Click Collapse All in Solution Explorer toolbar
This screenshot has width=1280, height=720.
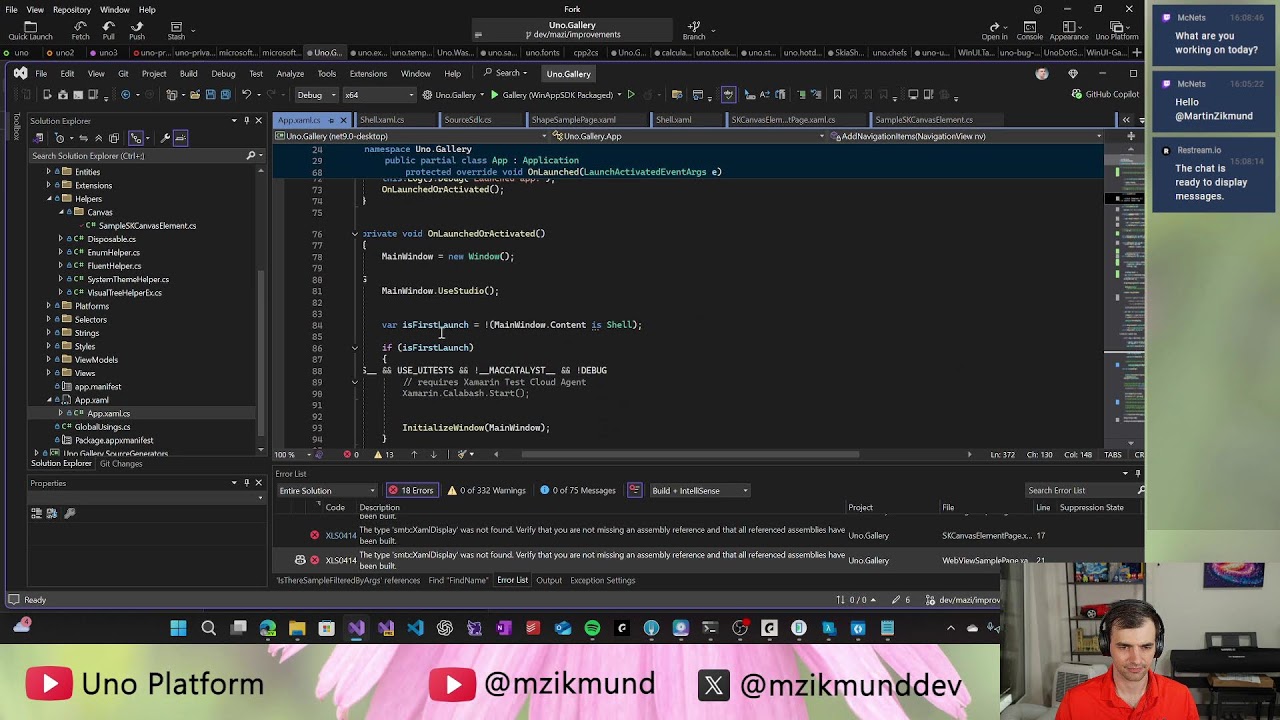click(98, 138)
